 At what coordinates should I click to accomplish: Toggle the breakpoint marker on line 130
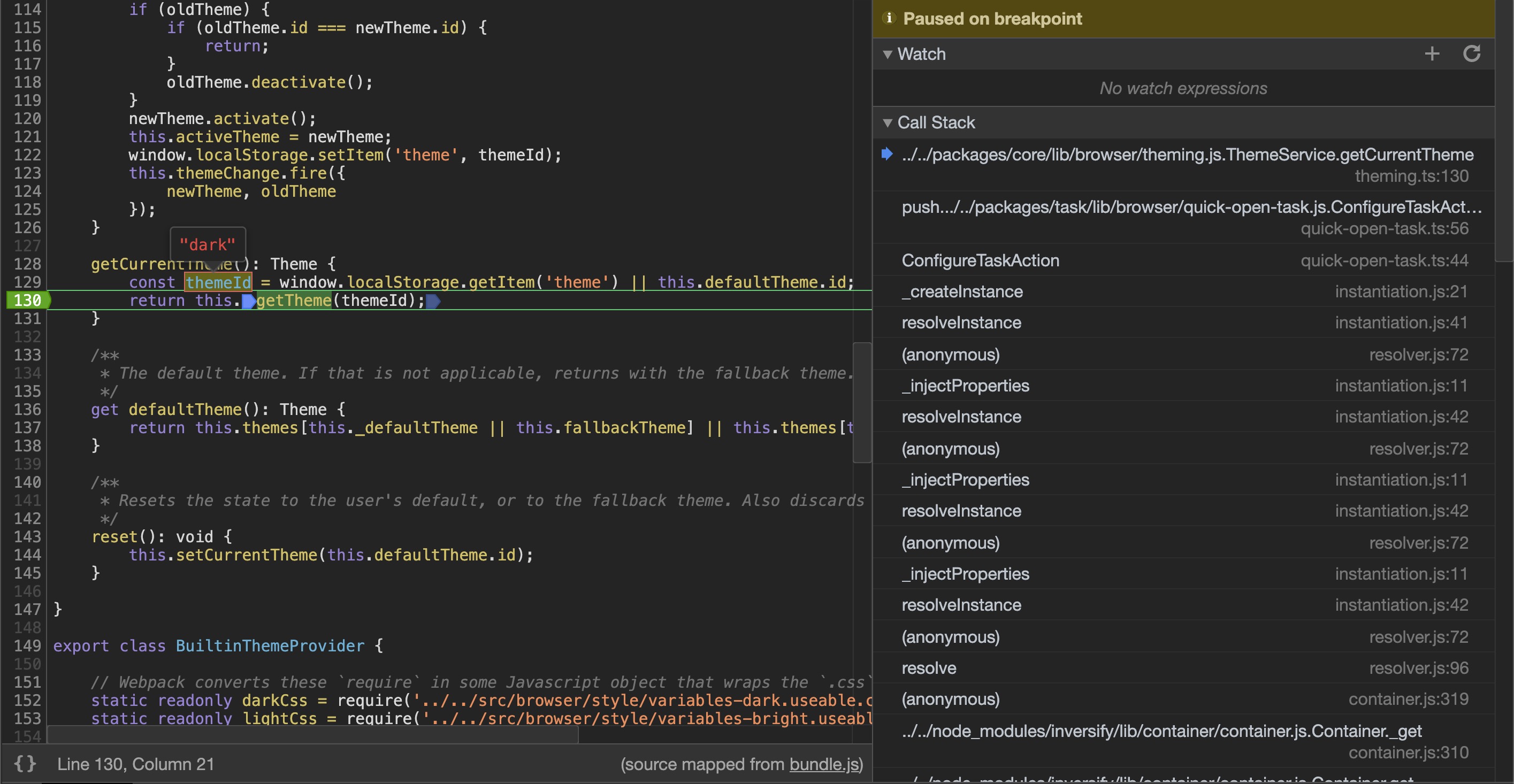(x=28, y=301)
